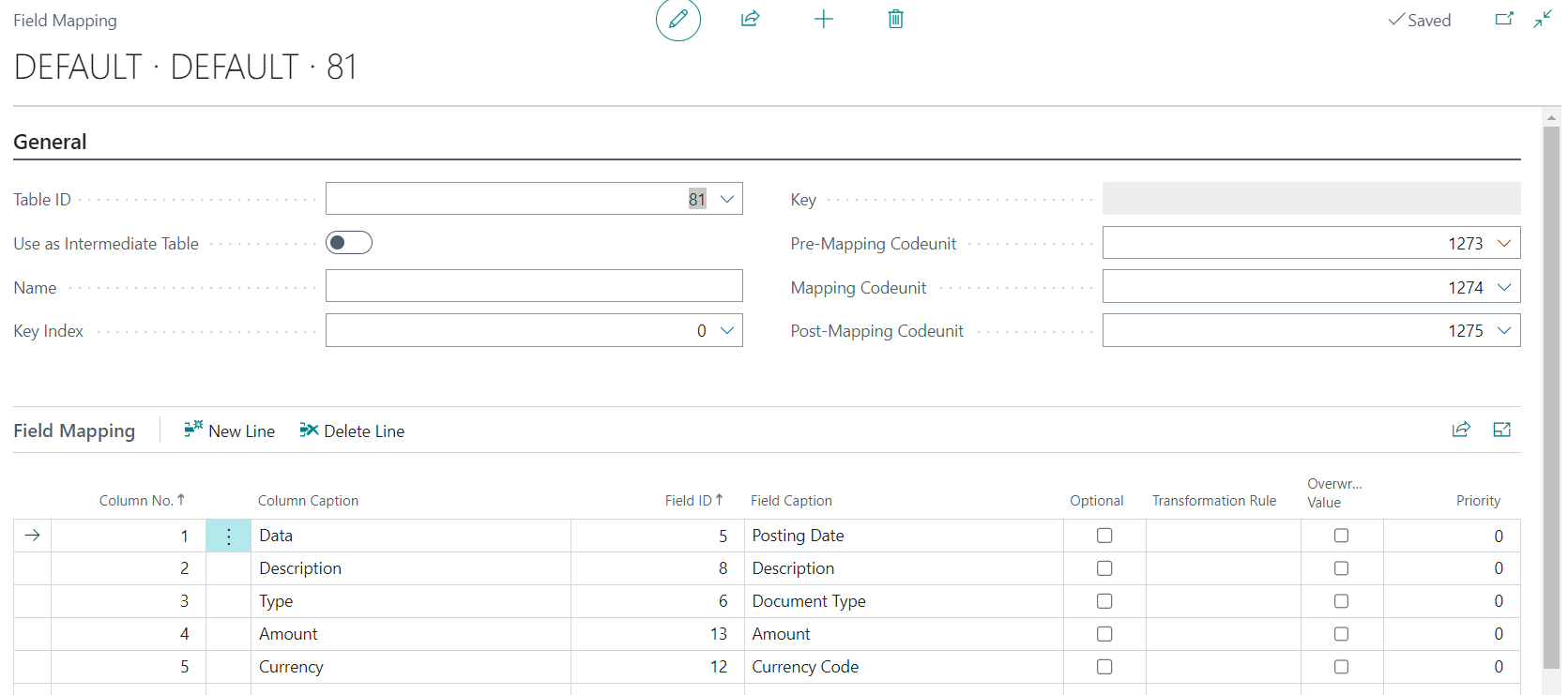Image resolution: width=1568 pixels, height=695 pixels.
Task: Check Overwrite Value for Posting Date row
Action: 1342,536
